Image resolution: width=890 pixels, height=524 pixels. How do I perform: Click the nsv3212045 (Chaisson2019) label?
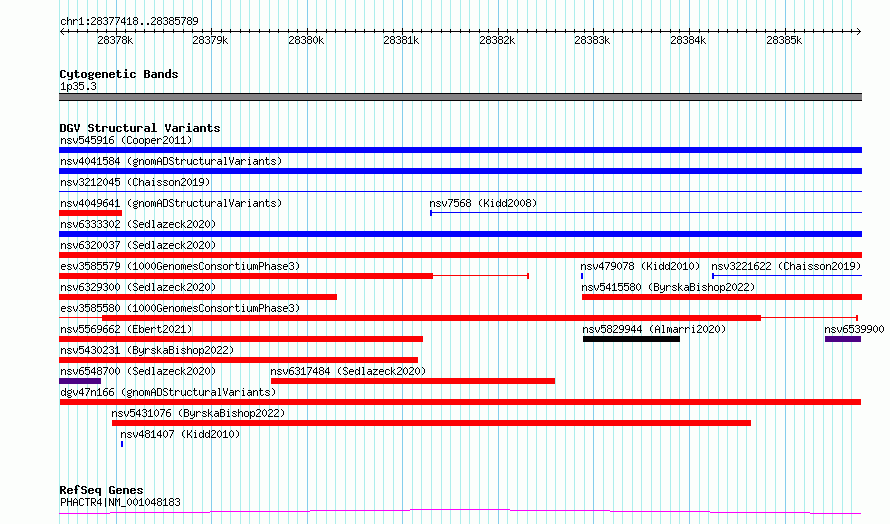(x=135, y=182)
